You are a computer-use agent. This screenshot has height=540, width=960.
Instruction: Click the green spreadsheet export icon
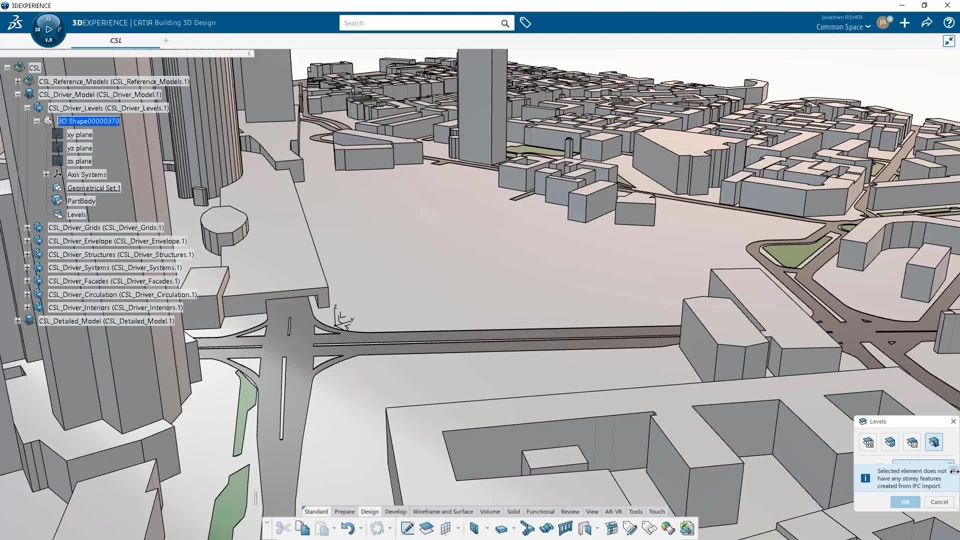[687, 528]
